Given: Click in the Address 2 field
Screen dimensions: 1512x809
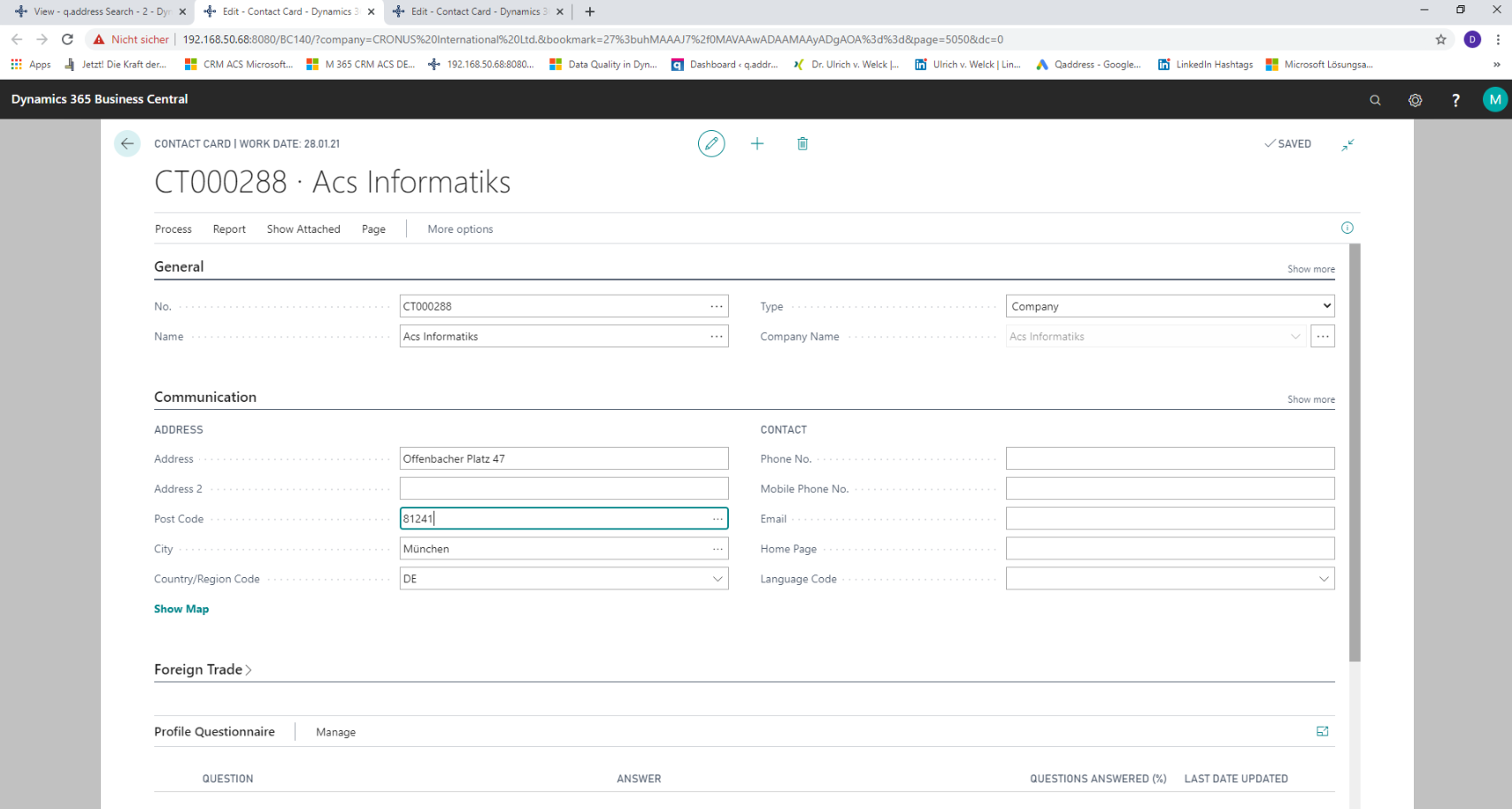Looking at the screenshot, I should point(564,489).
